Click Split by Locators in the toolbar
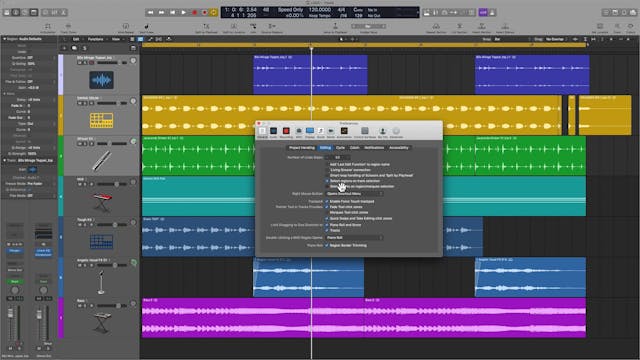 pyautogui.click(x=234, y=28)
